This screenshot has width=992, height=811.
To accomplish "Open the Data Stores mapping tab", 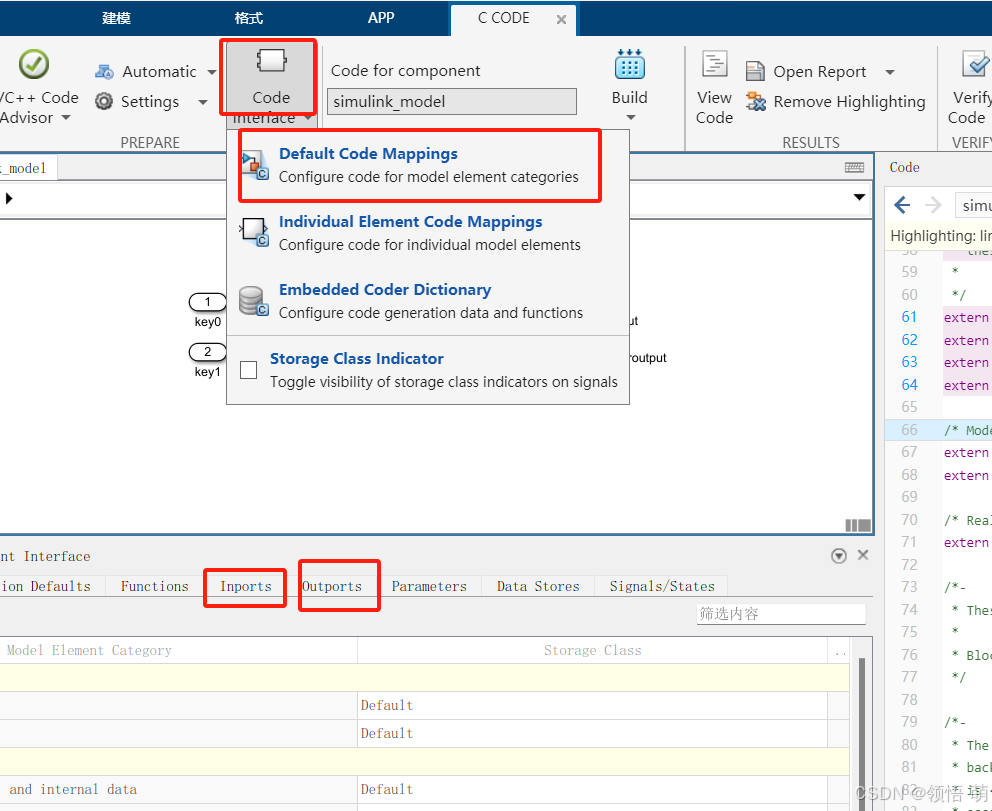I will click(x=538, y=586).
